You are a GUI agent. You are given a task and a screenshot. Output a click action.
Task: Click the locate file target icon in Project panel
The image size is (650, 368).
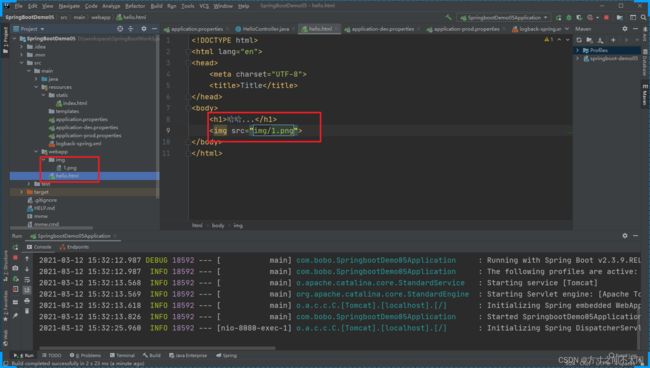click(120, 29)
